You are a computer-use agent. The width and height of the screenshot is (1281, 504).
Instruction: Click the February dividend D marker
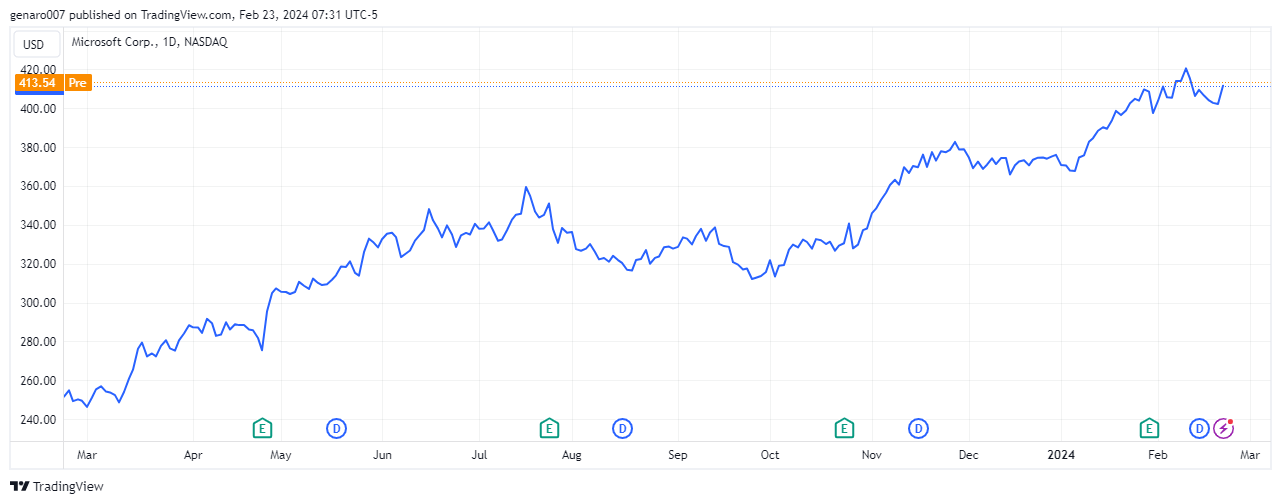pyautogui.click(x=1199, y=429)
